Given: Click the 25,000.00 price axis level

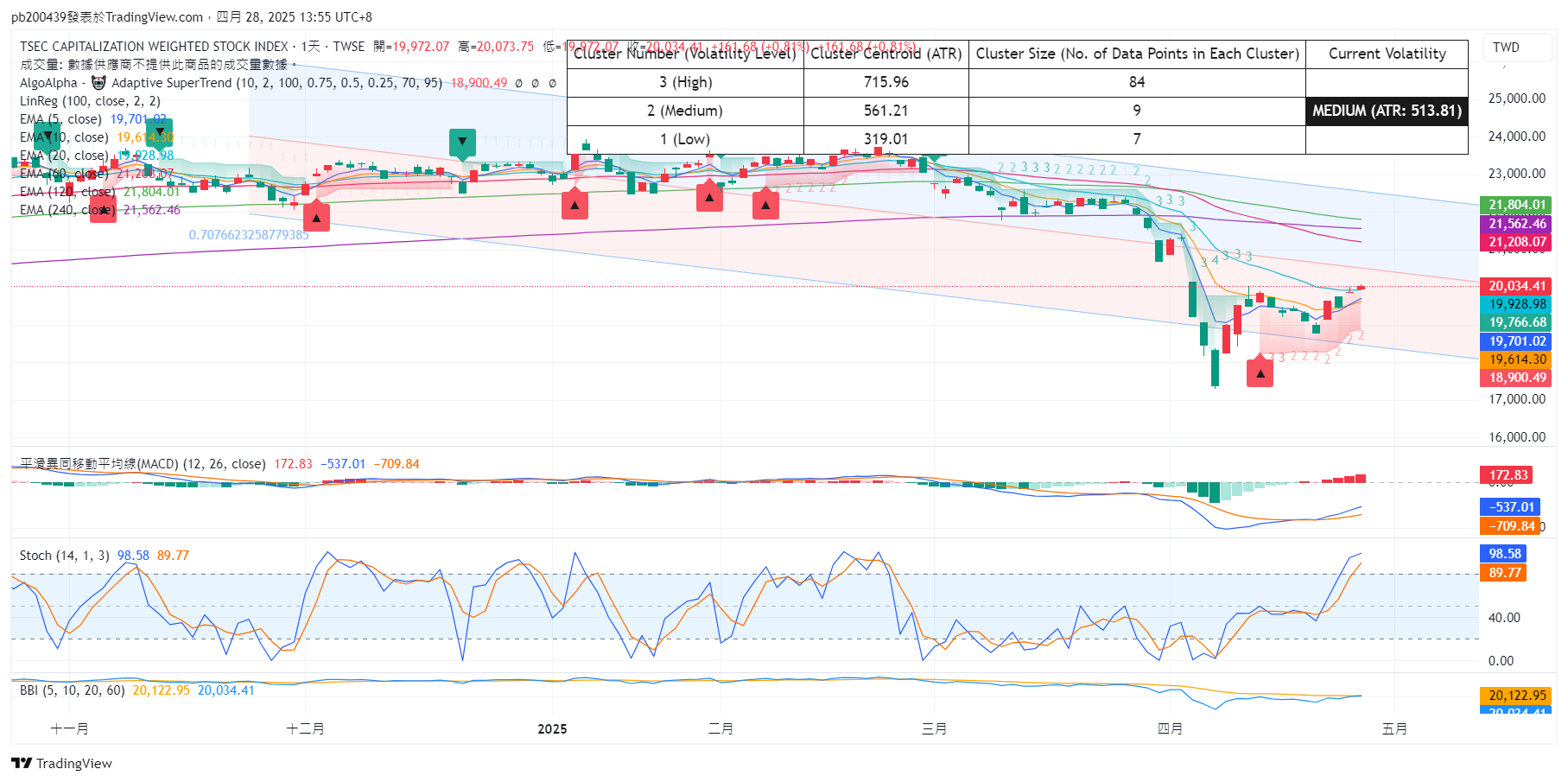Looking at the screenshot, I should [1516, 99].
